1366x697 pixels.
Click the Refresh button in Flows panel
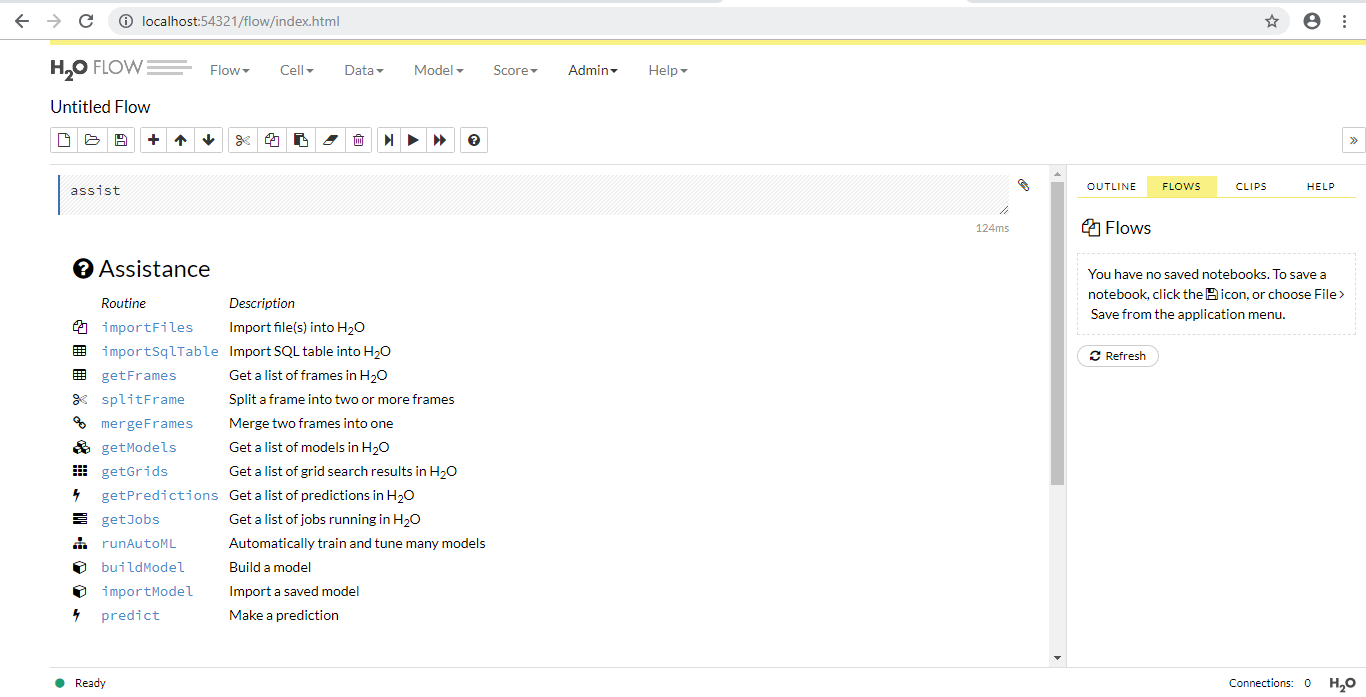point(1118,356)
